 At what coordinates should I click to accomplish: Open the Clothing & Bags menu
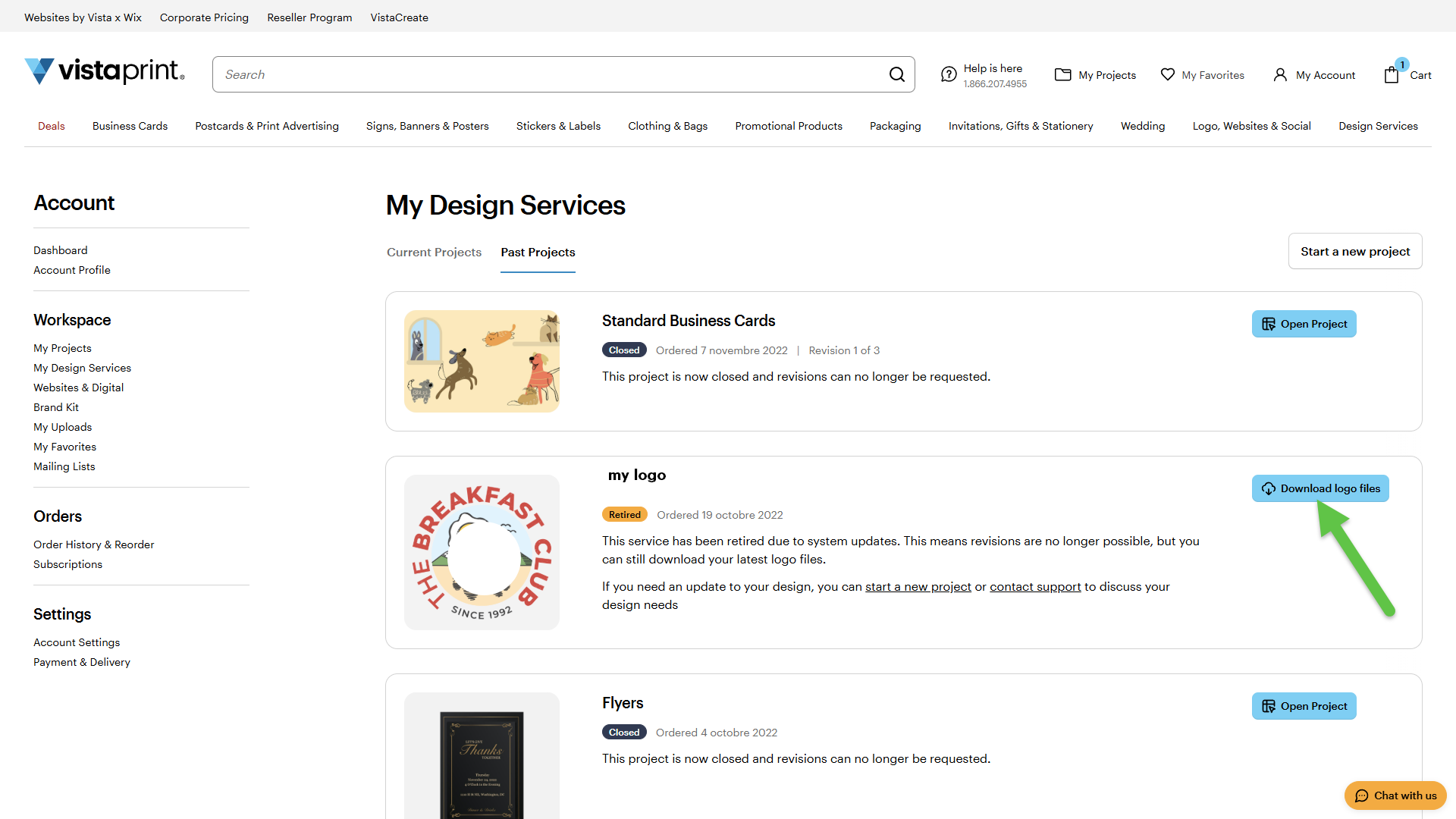(x=667, y=126)
